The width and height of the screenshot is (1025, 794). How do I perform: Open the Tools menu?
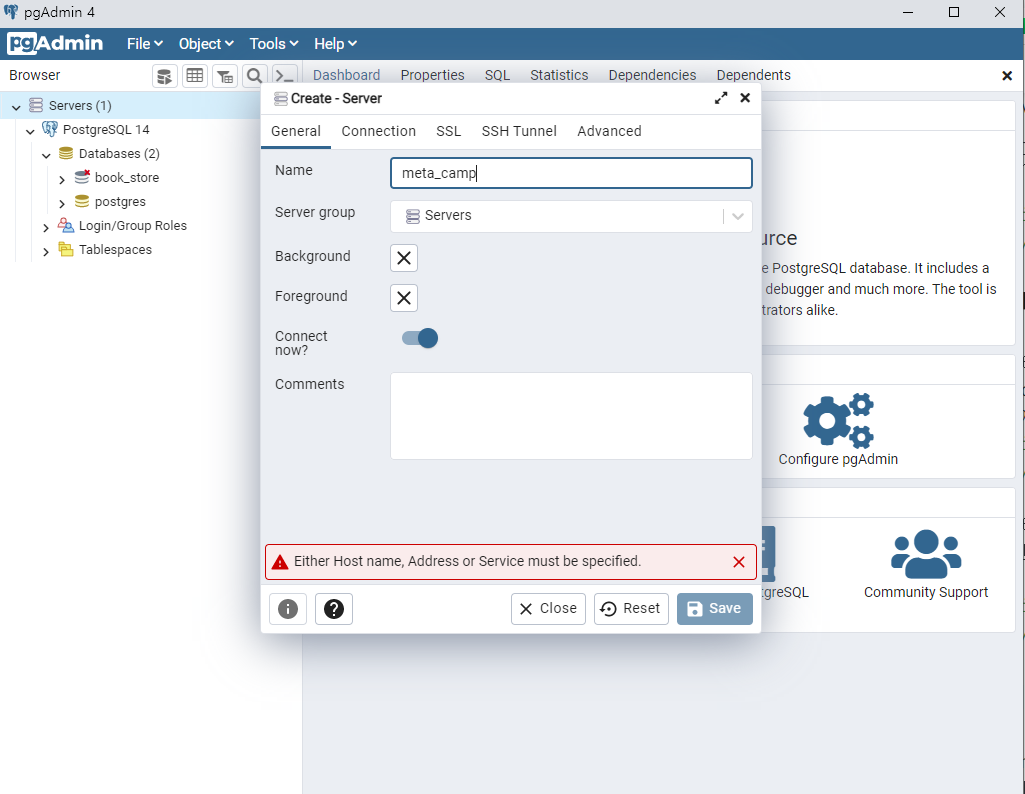point(274,44)
